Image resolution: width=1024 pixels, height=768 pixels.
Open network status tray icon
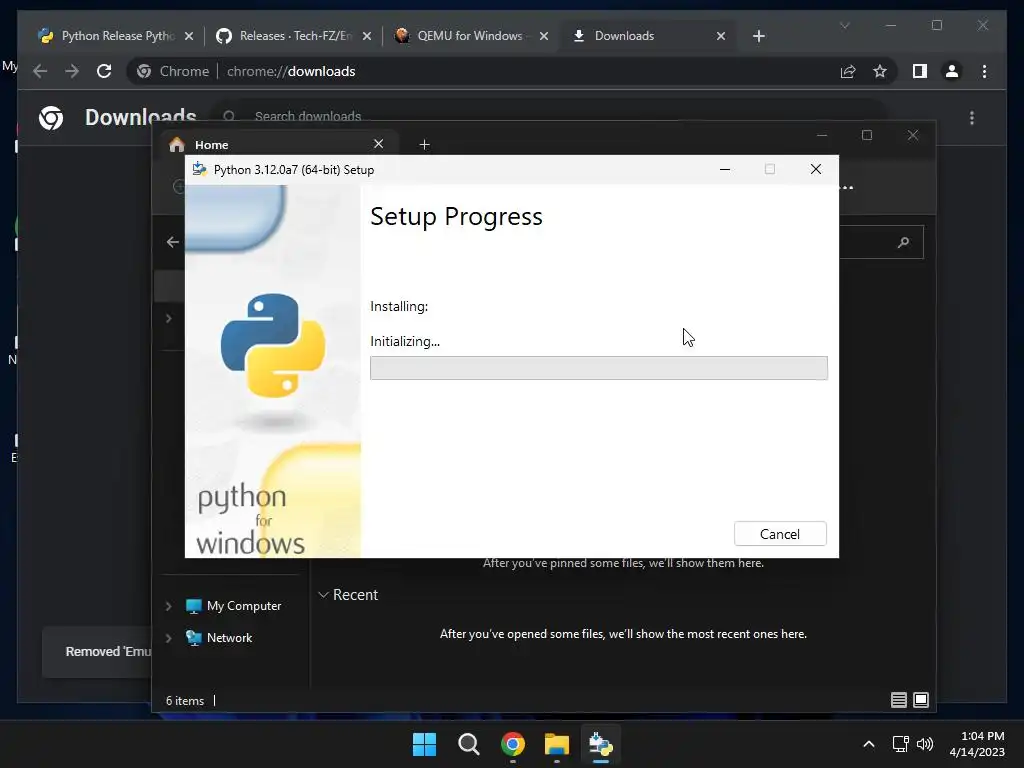point(901,744)
